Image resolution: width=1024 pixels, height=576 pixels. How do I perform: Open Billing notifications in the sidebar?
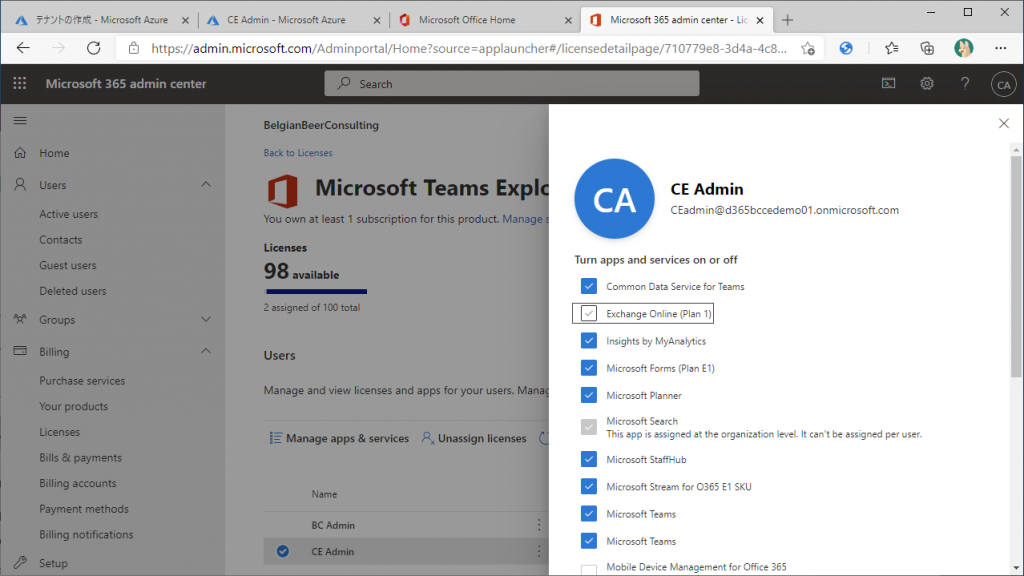tap(86, 534)
